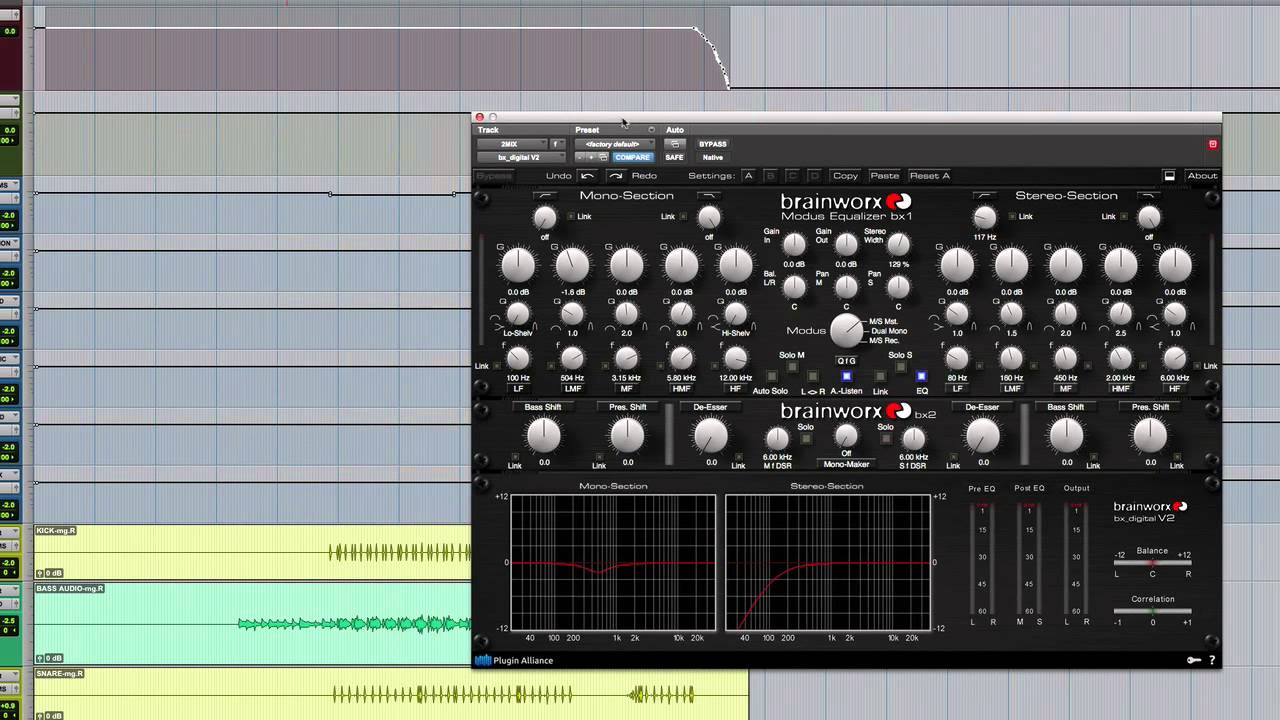Select settings slot B
Screen dimensions: 1280x720
770,176
